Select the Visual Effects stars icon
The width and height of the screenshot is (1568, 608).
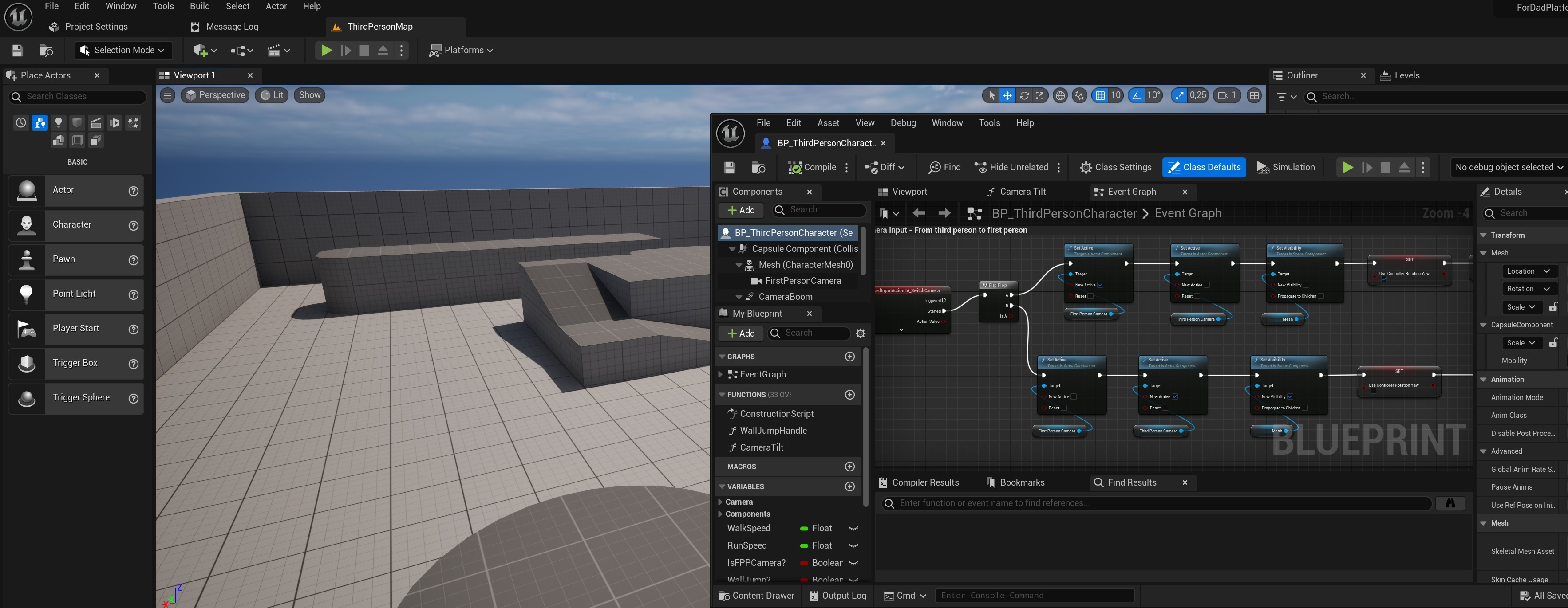pyautogui.click(x=133, y=123)
